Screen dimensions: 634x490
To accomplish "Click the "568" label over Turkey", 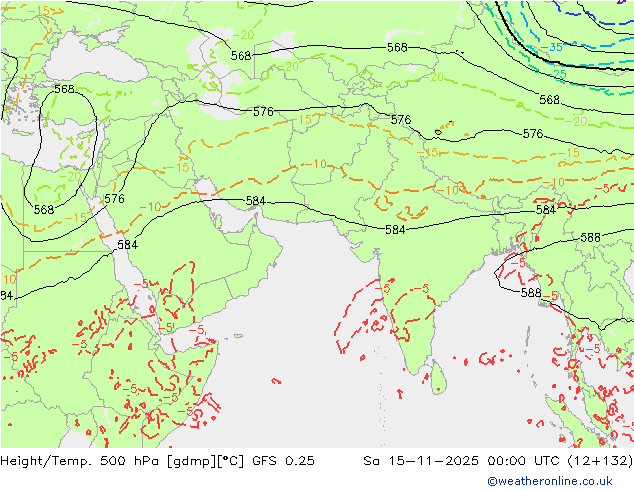I will (x=64, y=89).
